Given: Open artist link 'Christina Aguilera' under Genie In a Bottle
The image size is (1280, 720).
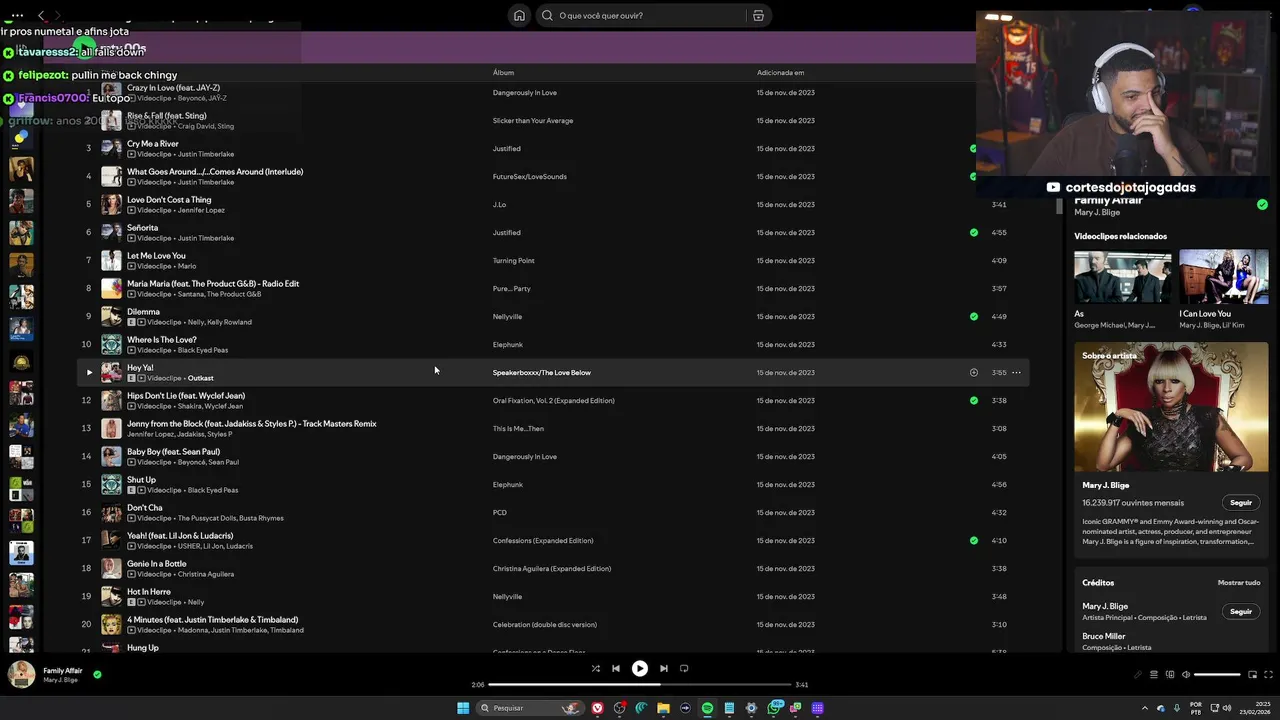Looking at the screenshot, I should click(206, 574).
